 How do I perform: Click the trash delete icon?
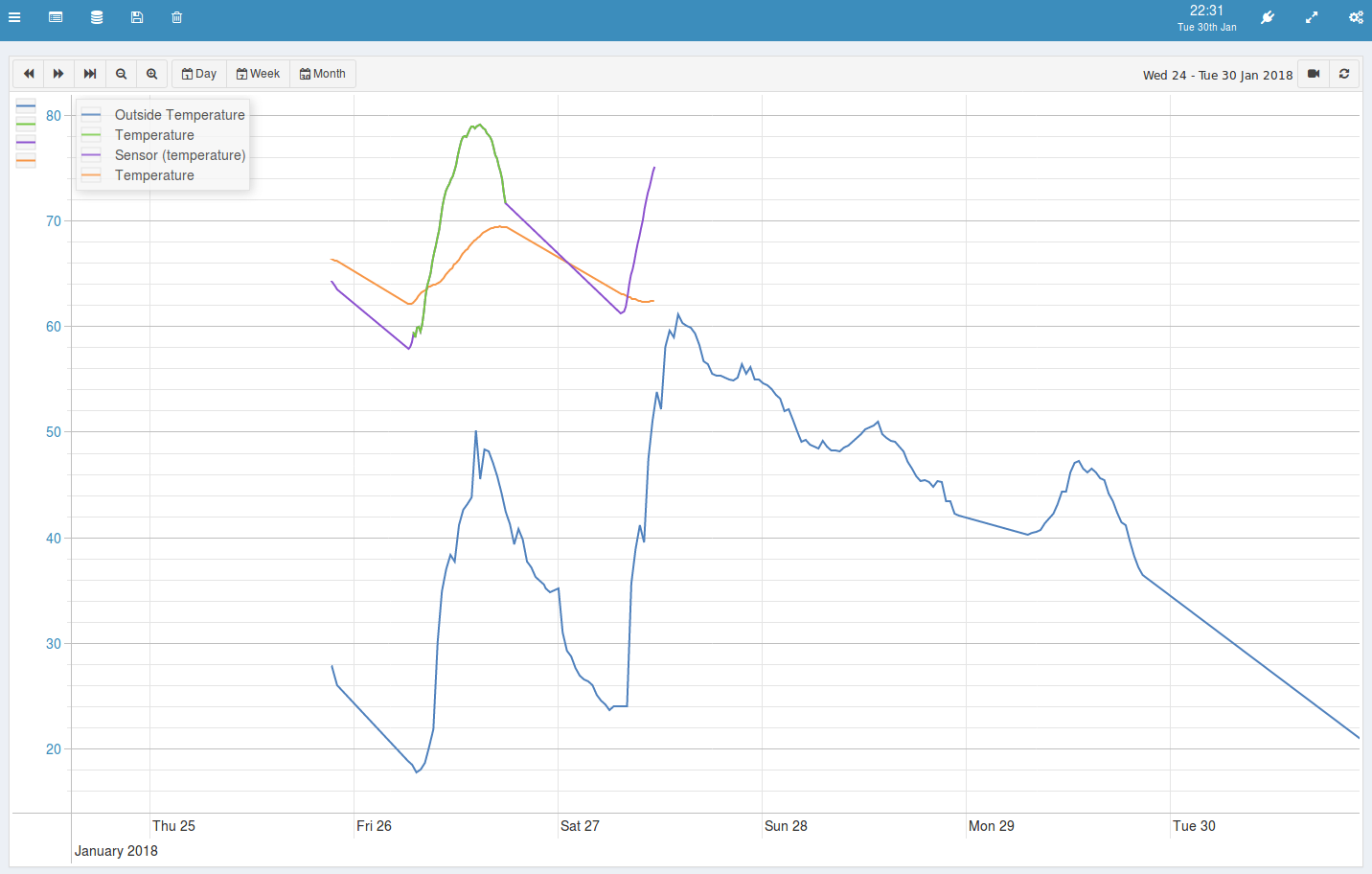(177, 17)
